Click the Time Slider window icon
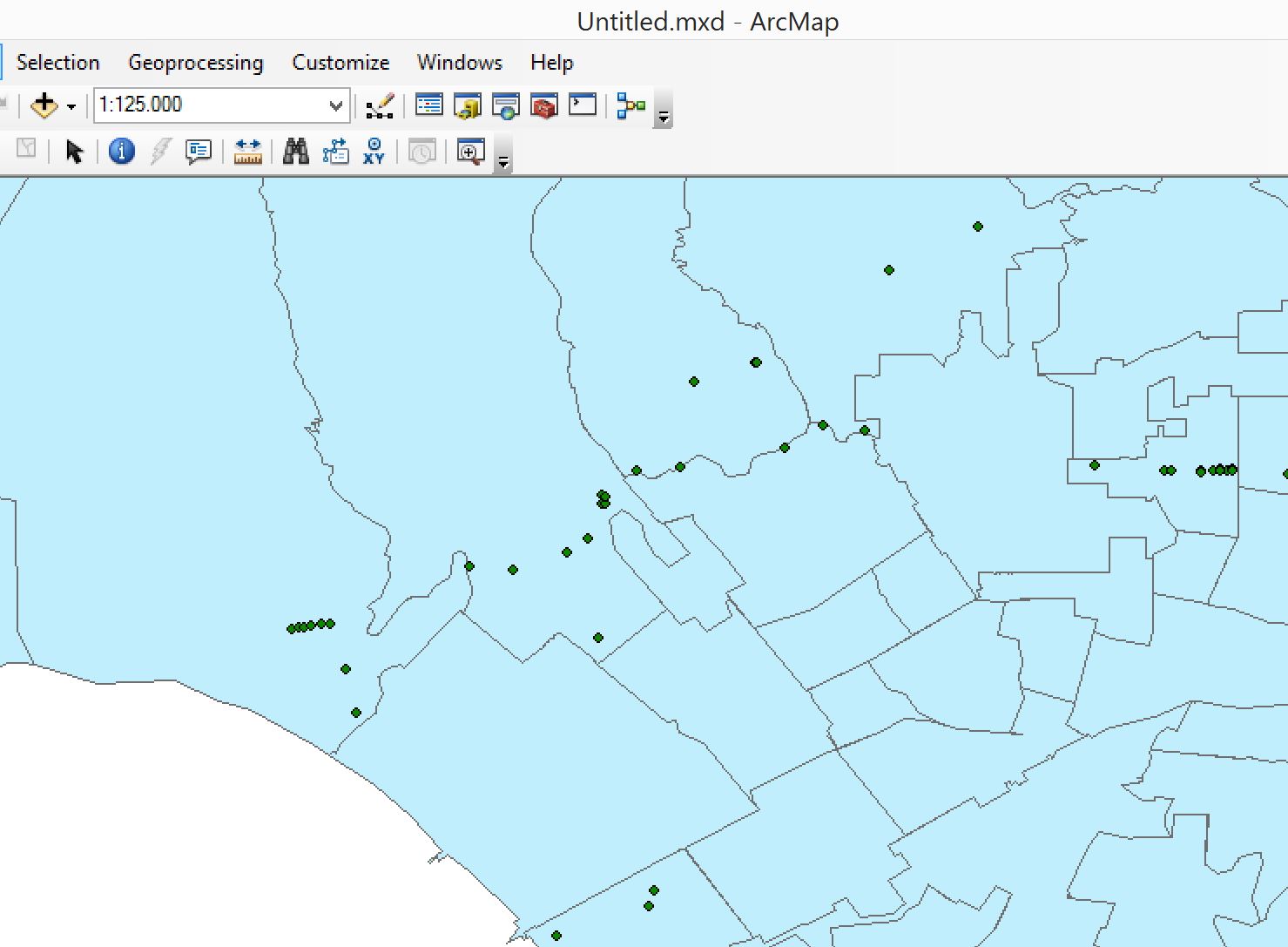 click(x=422, y=152)
